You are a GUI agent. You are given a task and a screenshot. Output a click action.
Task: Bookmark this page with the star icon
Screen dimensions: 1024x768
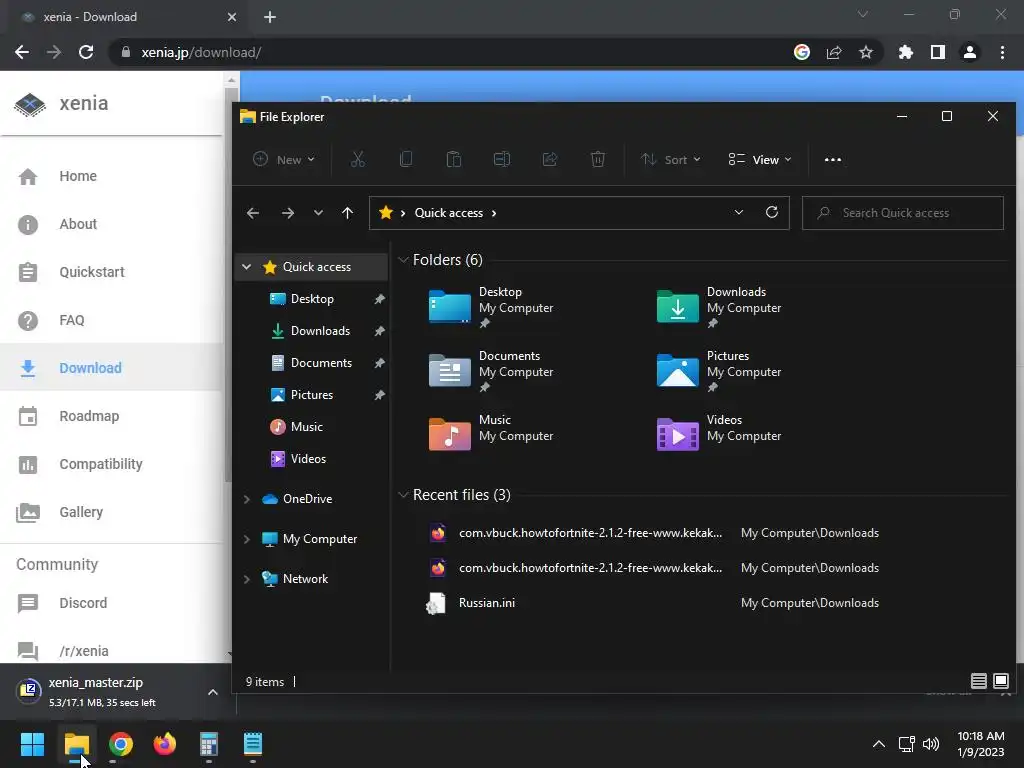point(866,52)
